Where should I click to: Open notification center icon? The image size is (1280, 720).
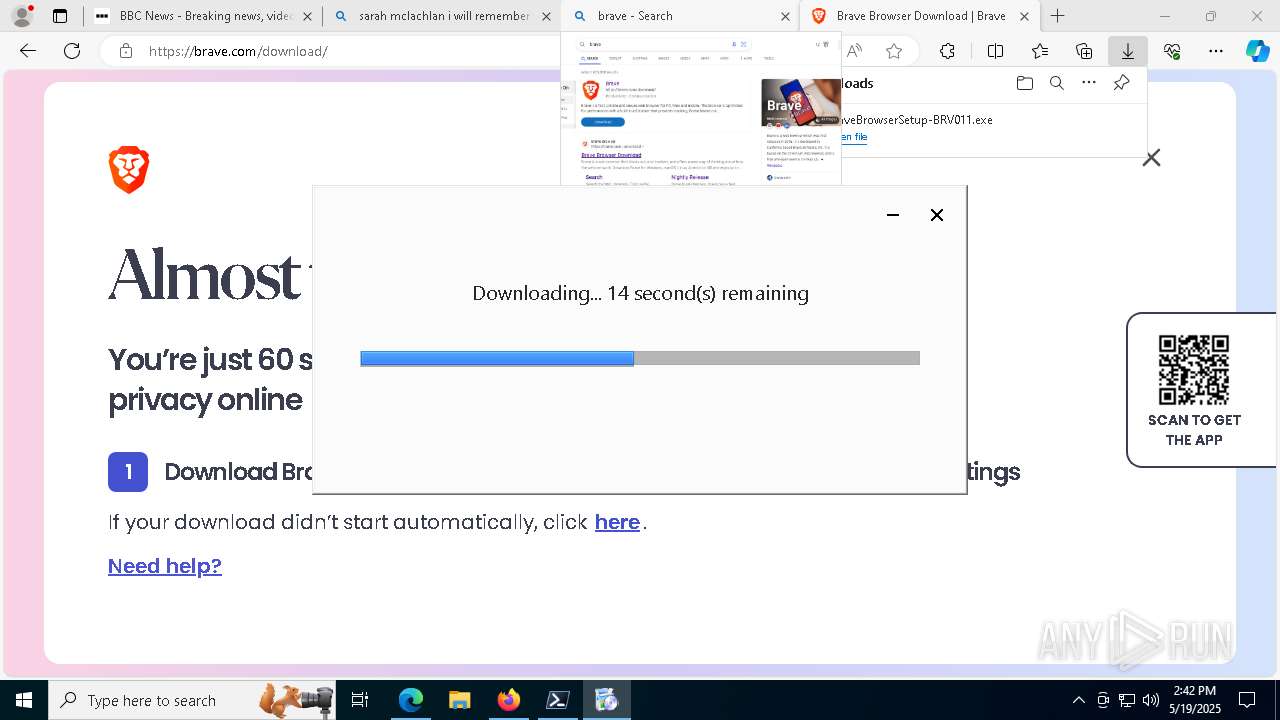[x=1247, y=700]
